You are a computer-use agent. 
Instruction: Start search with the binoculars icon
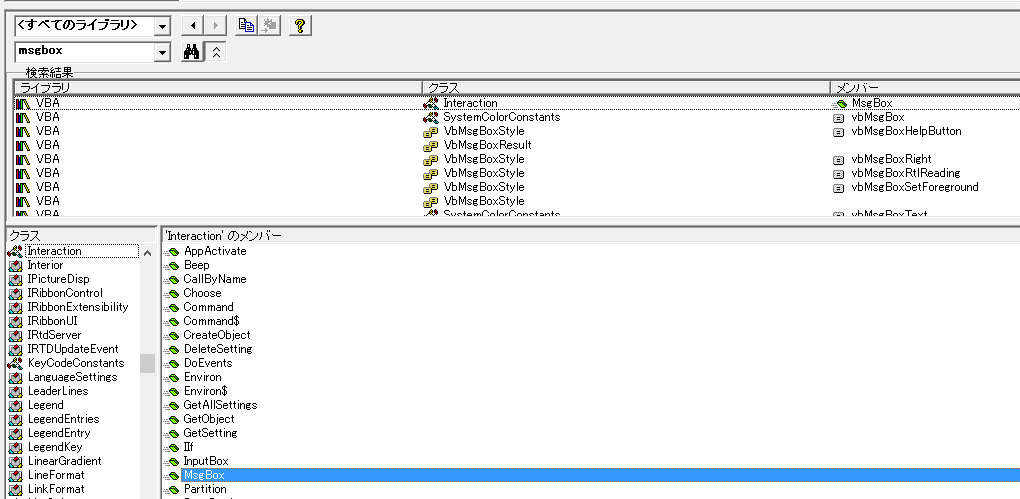coord(191,52)
